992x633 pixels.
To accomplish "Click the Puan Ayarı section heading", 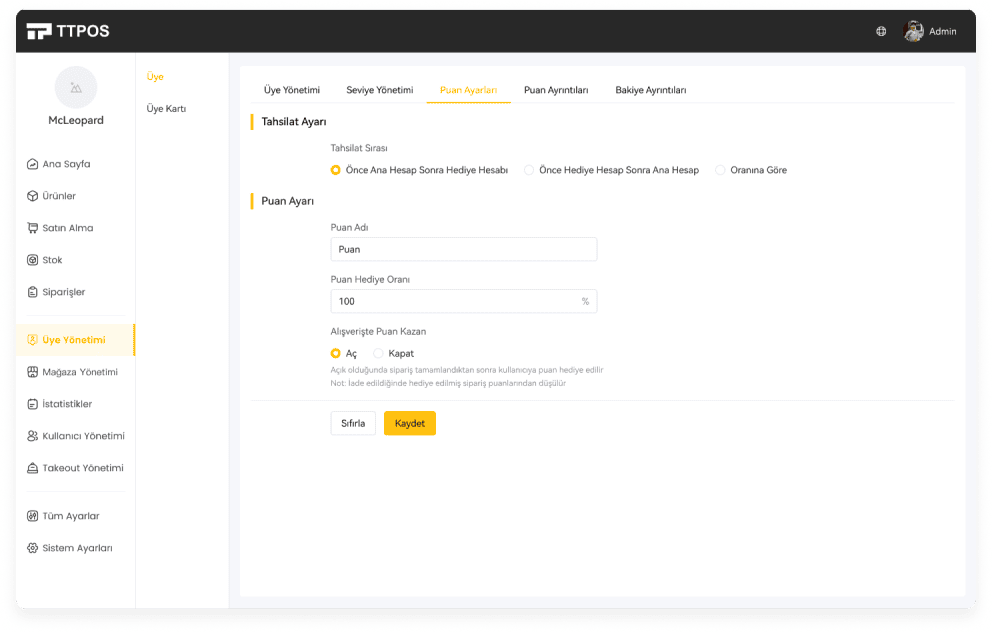I will [x=288, y=201].
